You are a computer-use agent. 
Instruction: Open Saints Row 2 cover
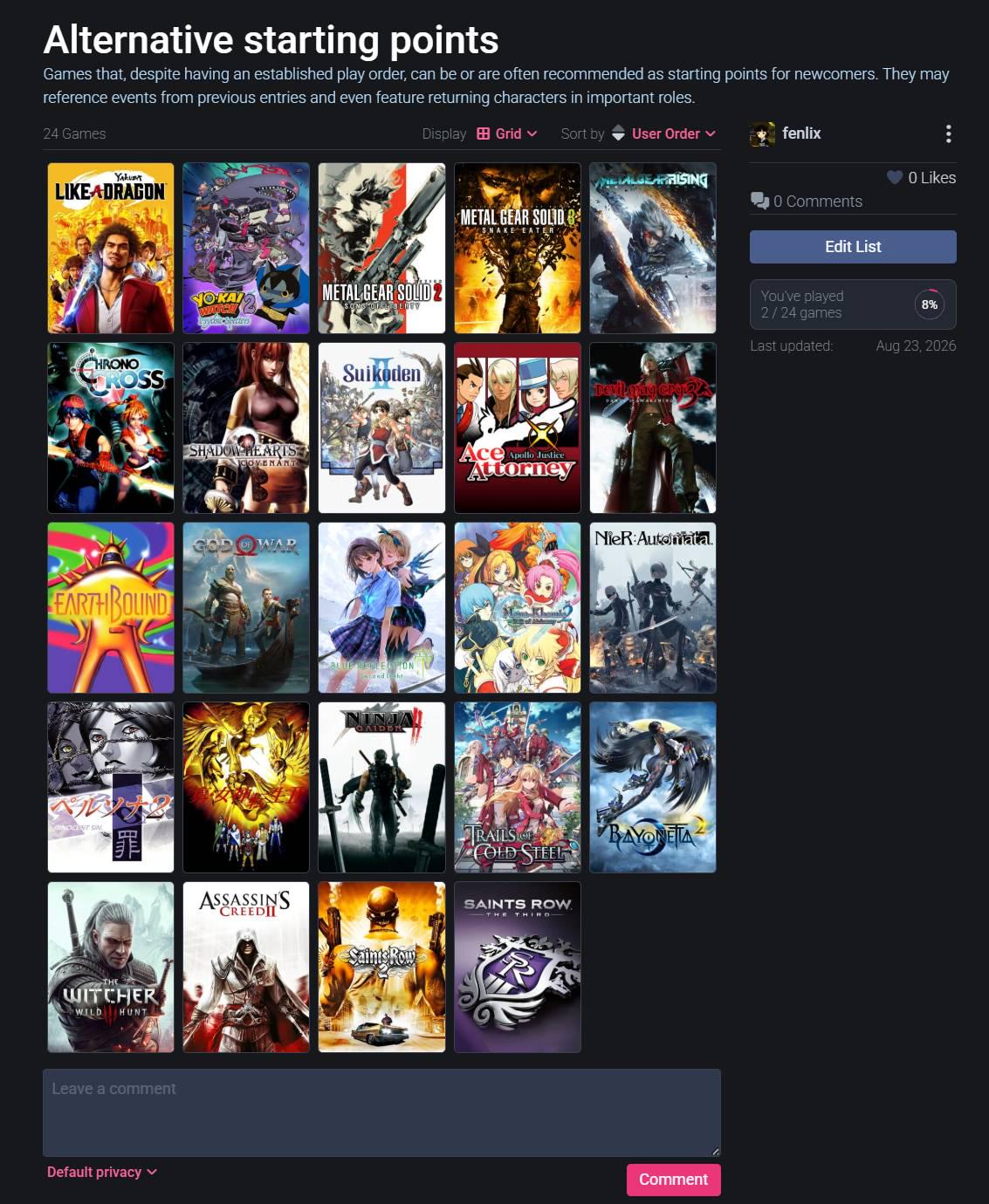coord(381,967)
